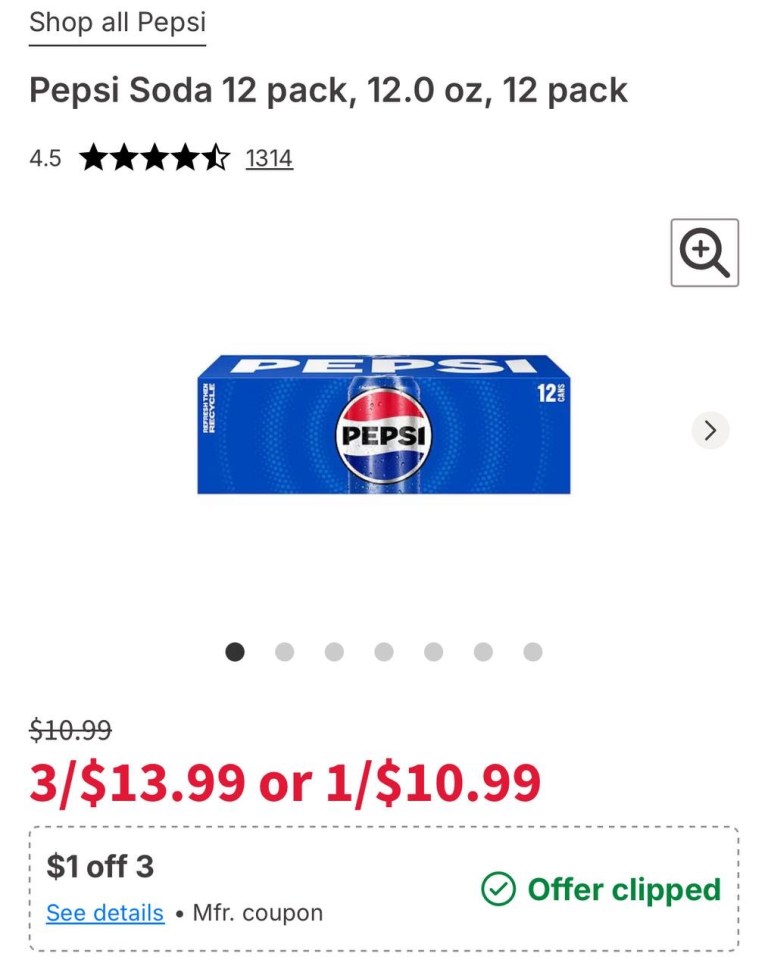Tap the Pepsi 12 pack product image
Image resolution: width=768 pixels, height=969 pixels.
point(384,425)
